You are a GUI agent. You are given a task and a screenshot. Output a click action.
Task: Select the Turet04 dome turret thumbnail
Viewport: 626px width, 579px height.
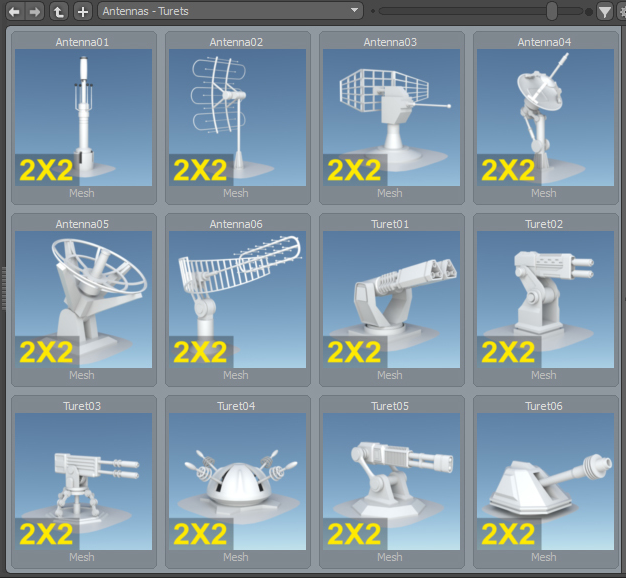click(238, 482)
